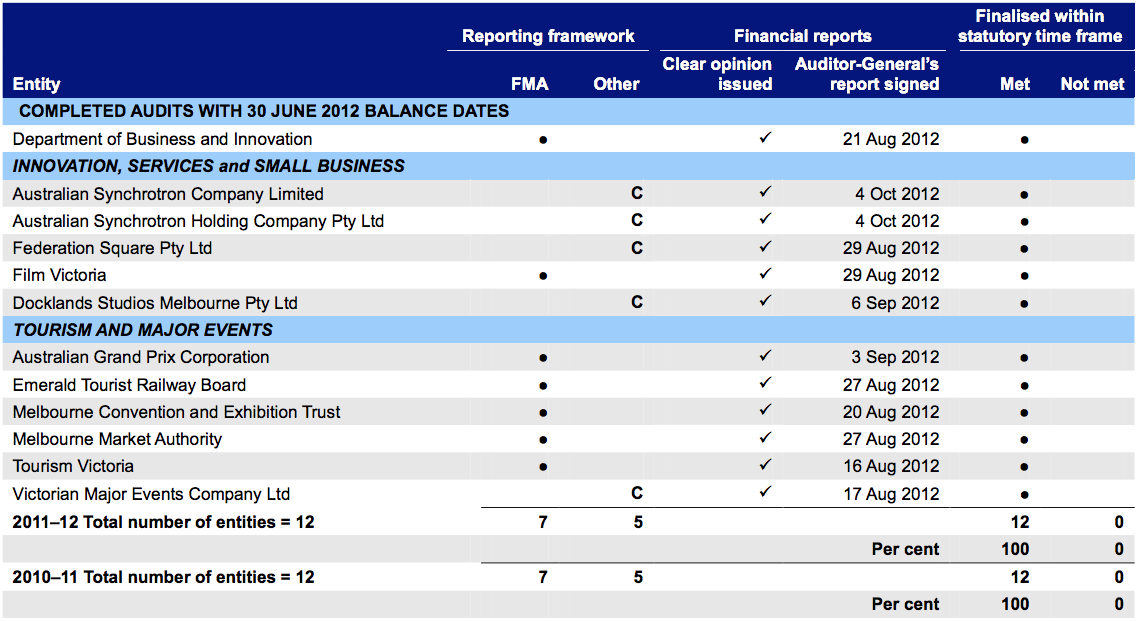
Task: Click 'Department of Business and Innovation' row
Action: click(569, 139)
